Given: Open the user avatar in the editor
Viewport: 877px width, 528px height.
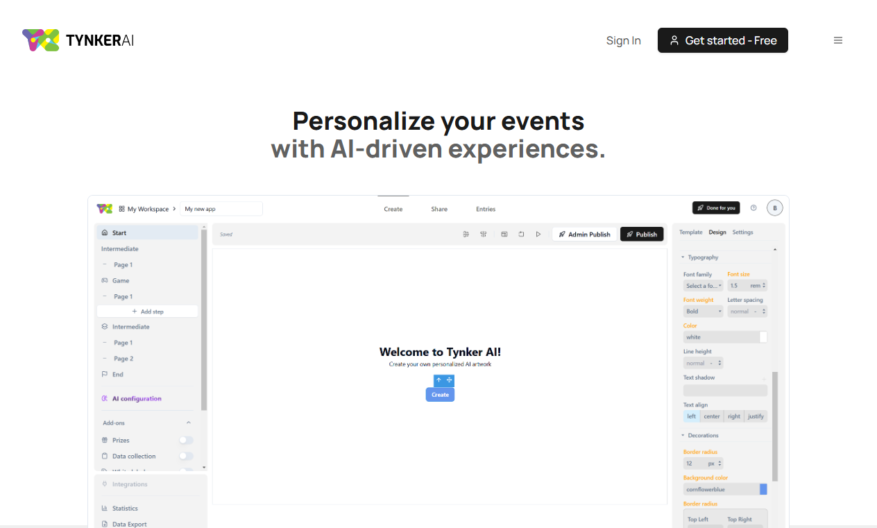Looking at the screenshot, I should 775,208.
